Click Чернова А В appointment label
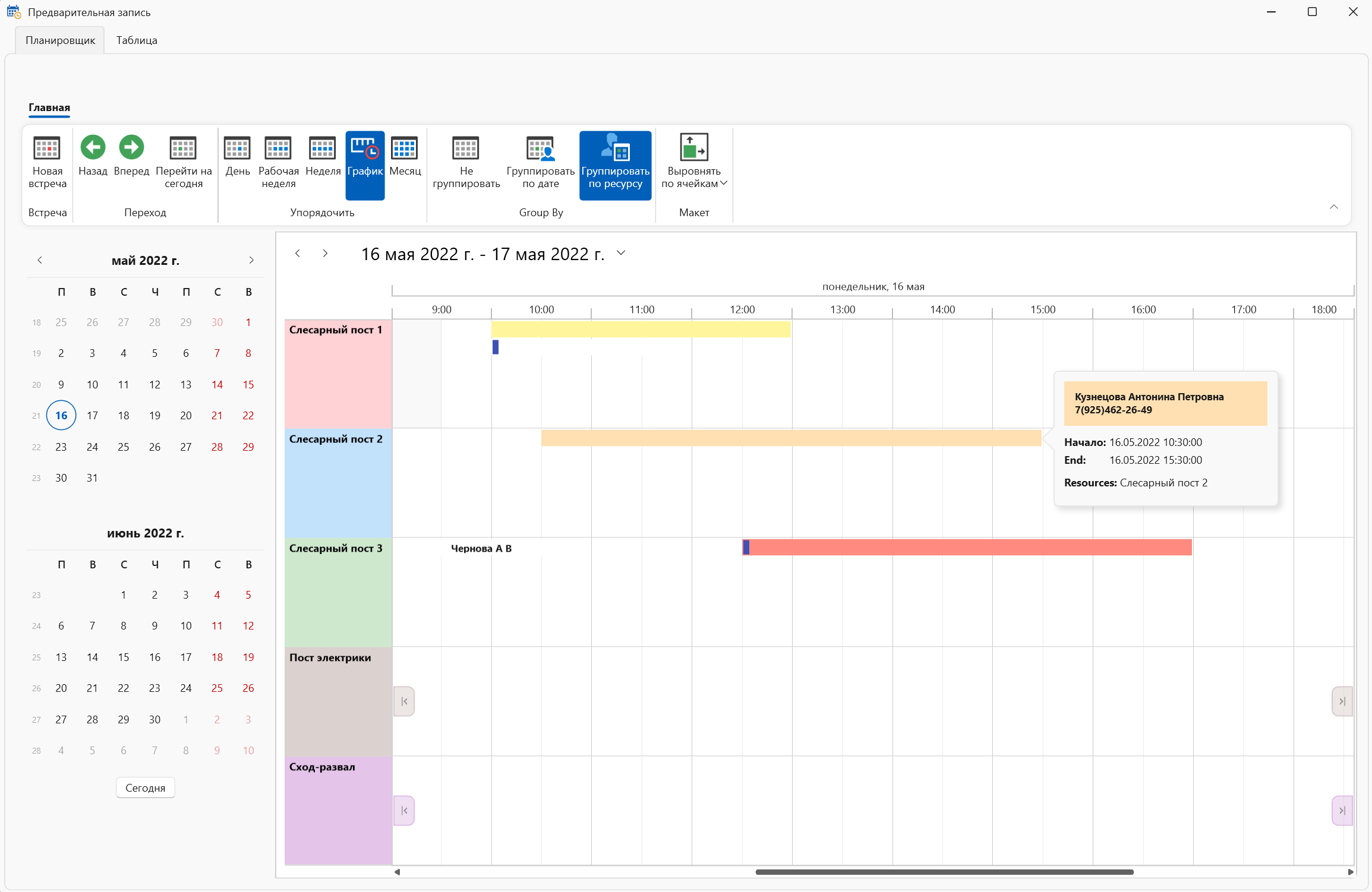 (481, 548)
